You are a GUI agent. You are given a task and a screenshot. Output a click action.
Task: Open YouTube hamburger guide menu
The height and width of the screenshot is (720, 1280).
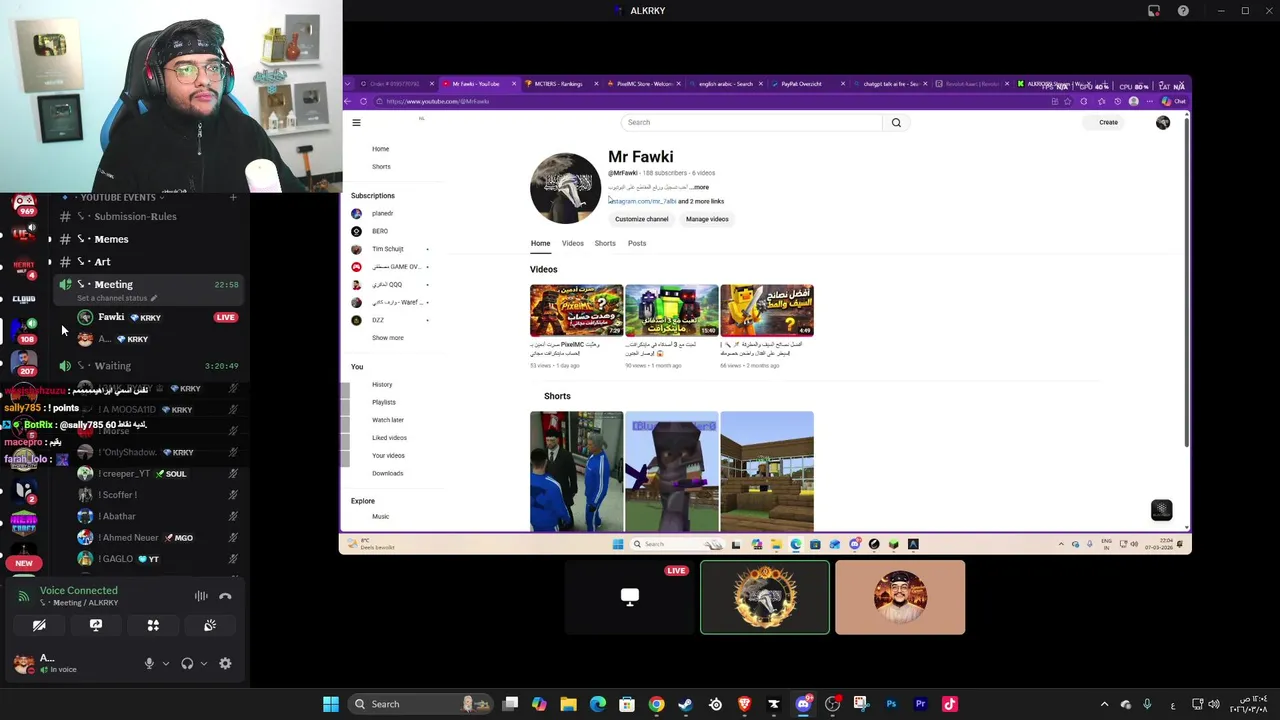[x=356, y=122]
